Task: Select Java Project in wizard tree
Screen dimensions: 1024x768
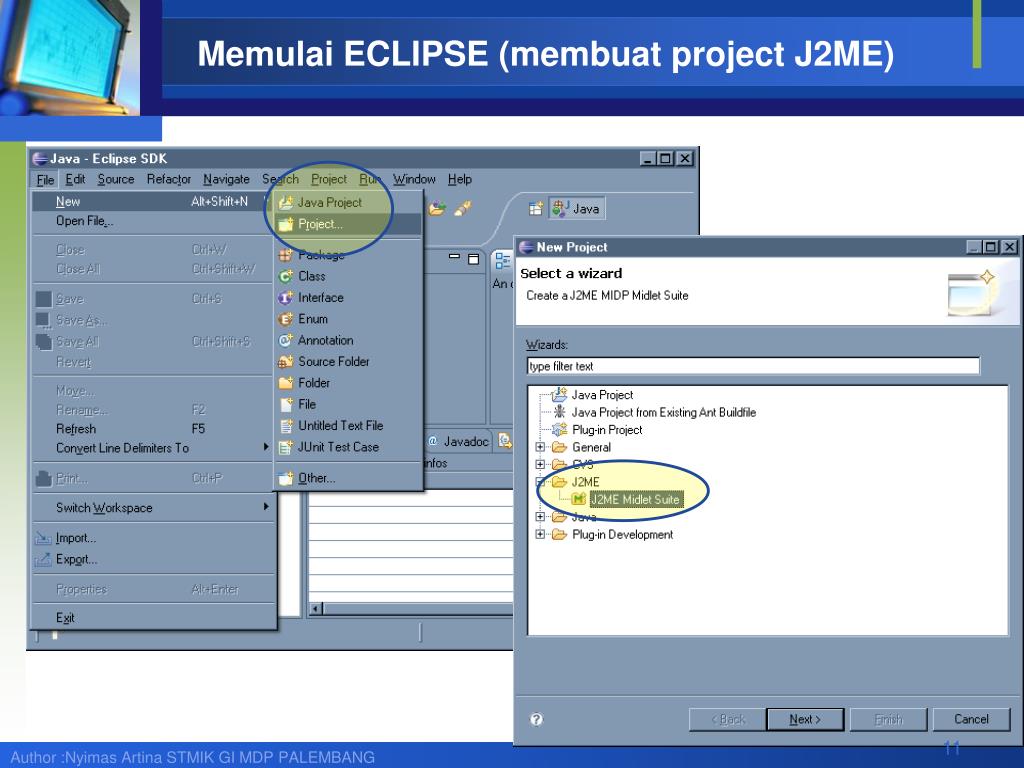Action: pos(602,394)
